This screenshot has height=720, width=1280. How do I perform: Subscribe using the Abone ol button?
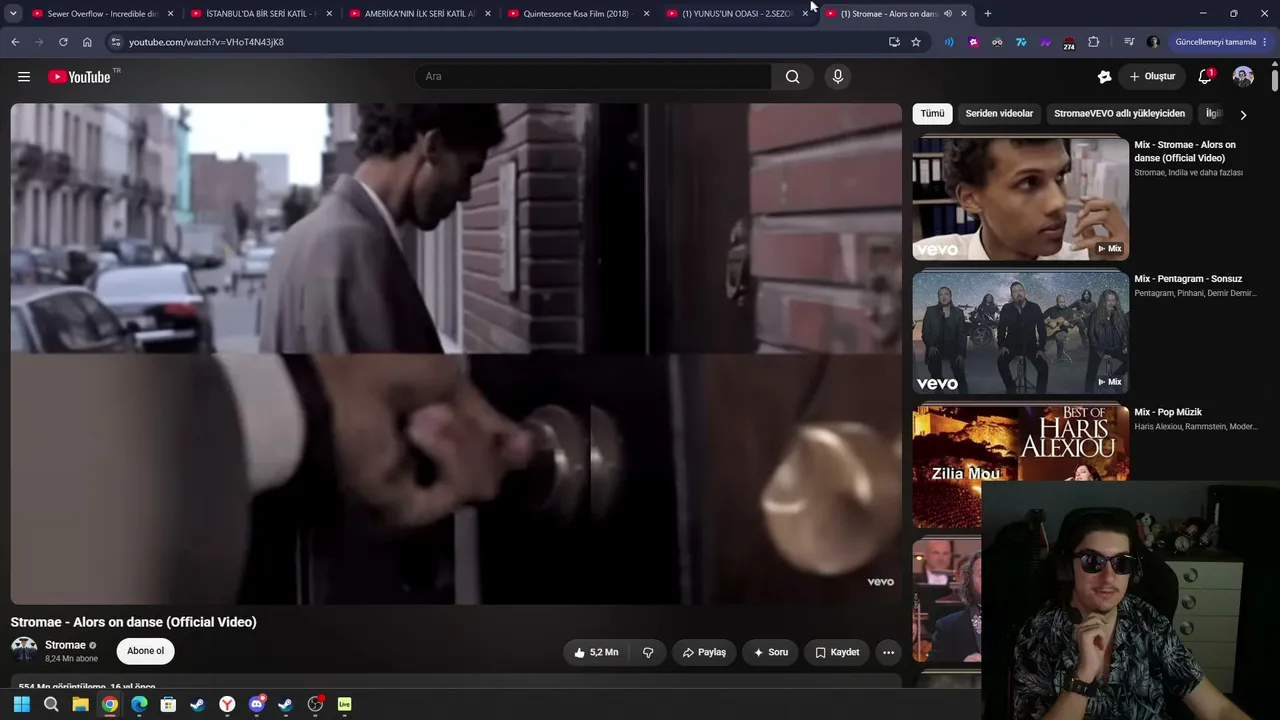(146, 651)
